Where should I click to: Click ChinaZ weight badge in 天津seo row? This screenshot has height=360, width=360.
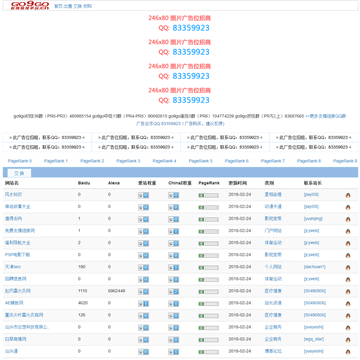point(173,267)
